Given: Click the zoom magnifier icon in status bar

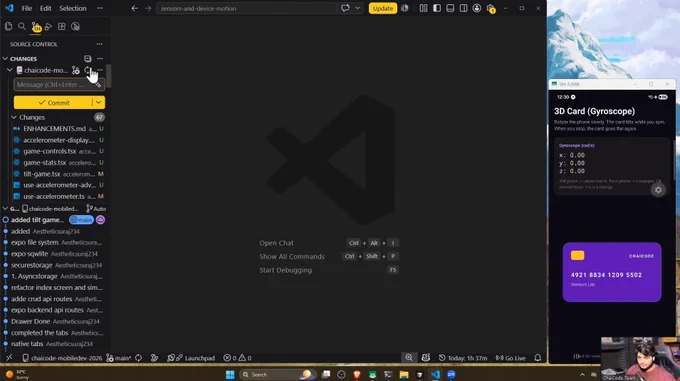Looking at the screenshot, I should coord(409,358).
